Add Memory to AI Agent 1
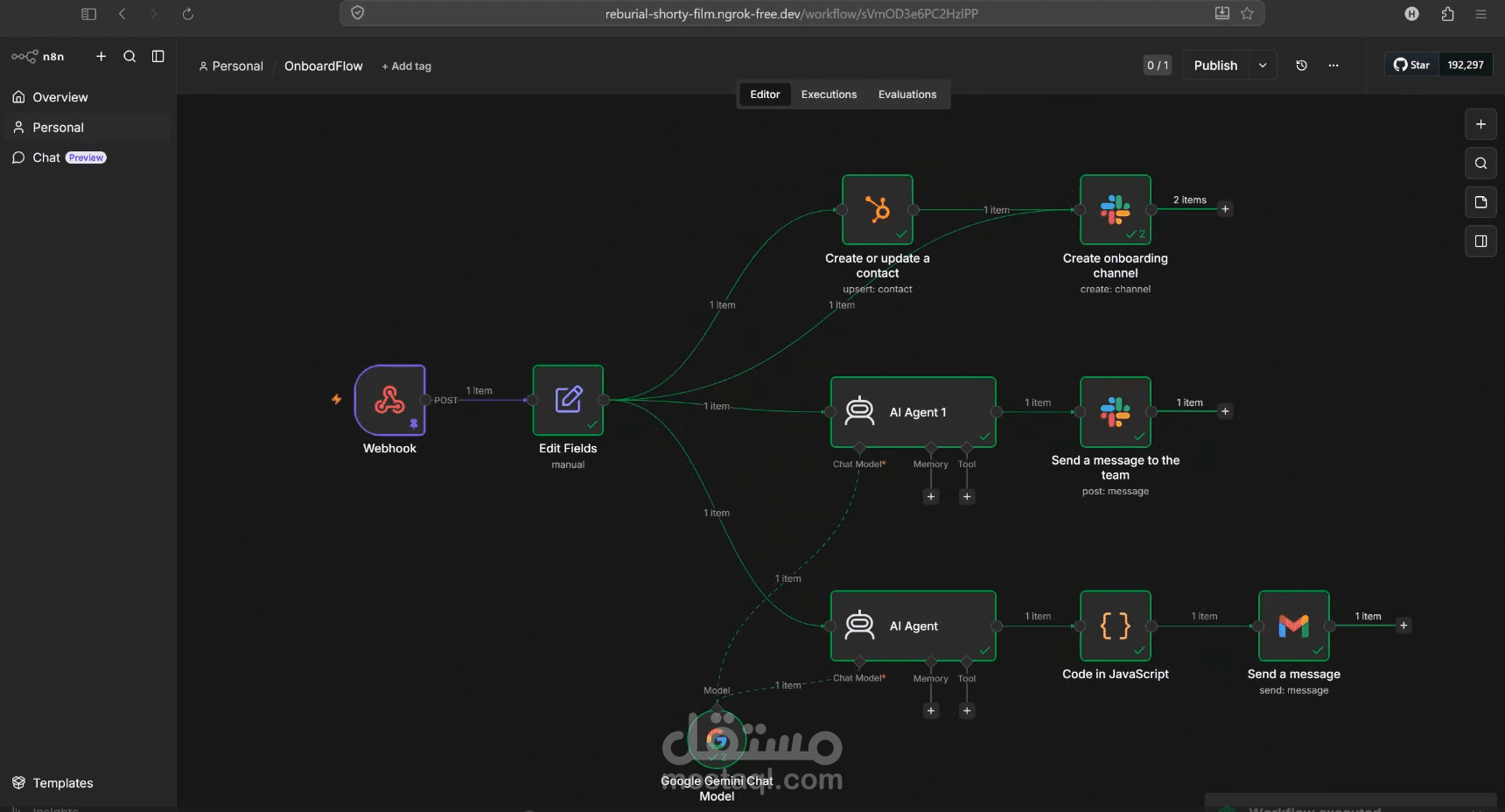Viewport: 1505px width, 812px height. [x=931, y=497]
